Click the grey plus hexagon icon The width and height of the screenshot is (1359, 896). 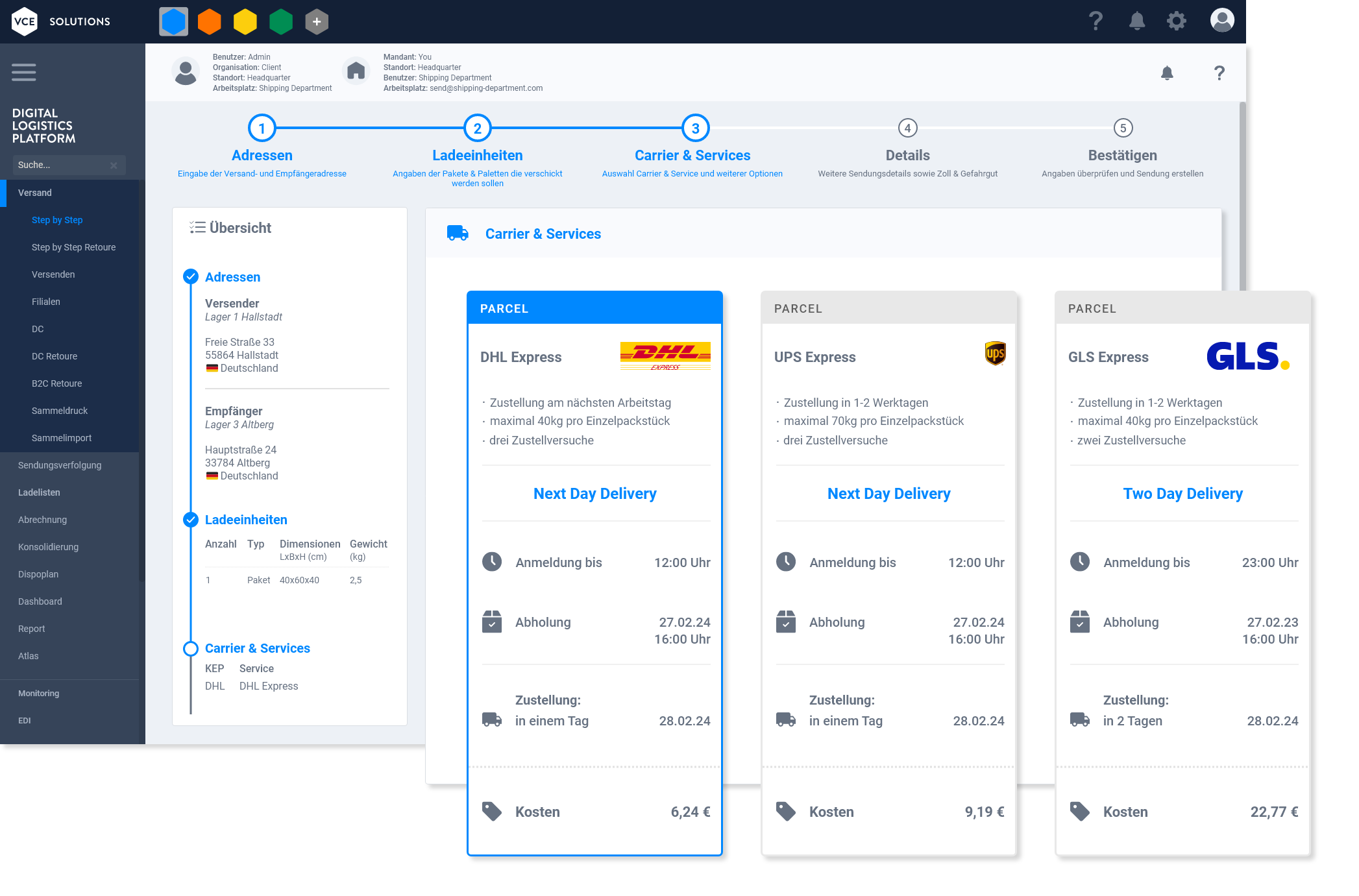tap(317, 22)
